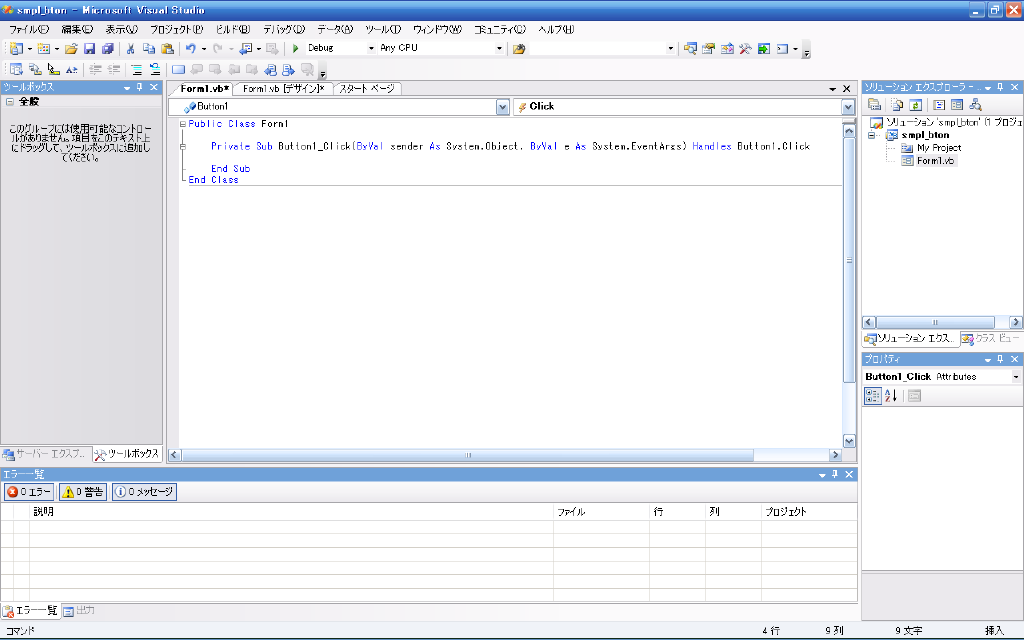Click the Comment Out Selected Lines icon

136,69
